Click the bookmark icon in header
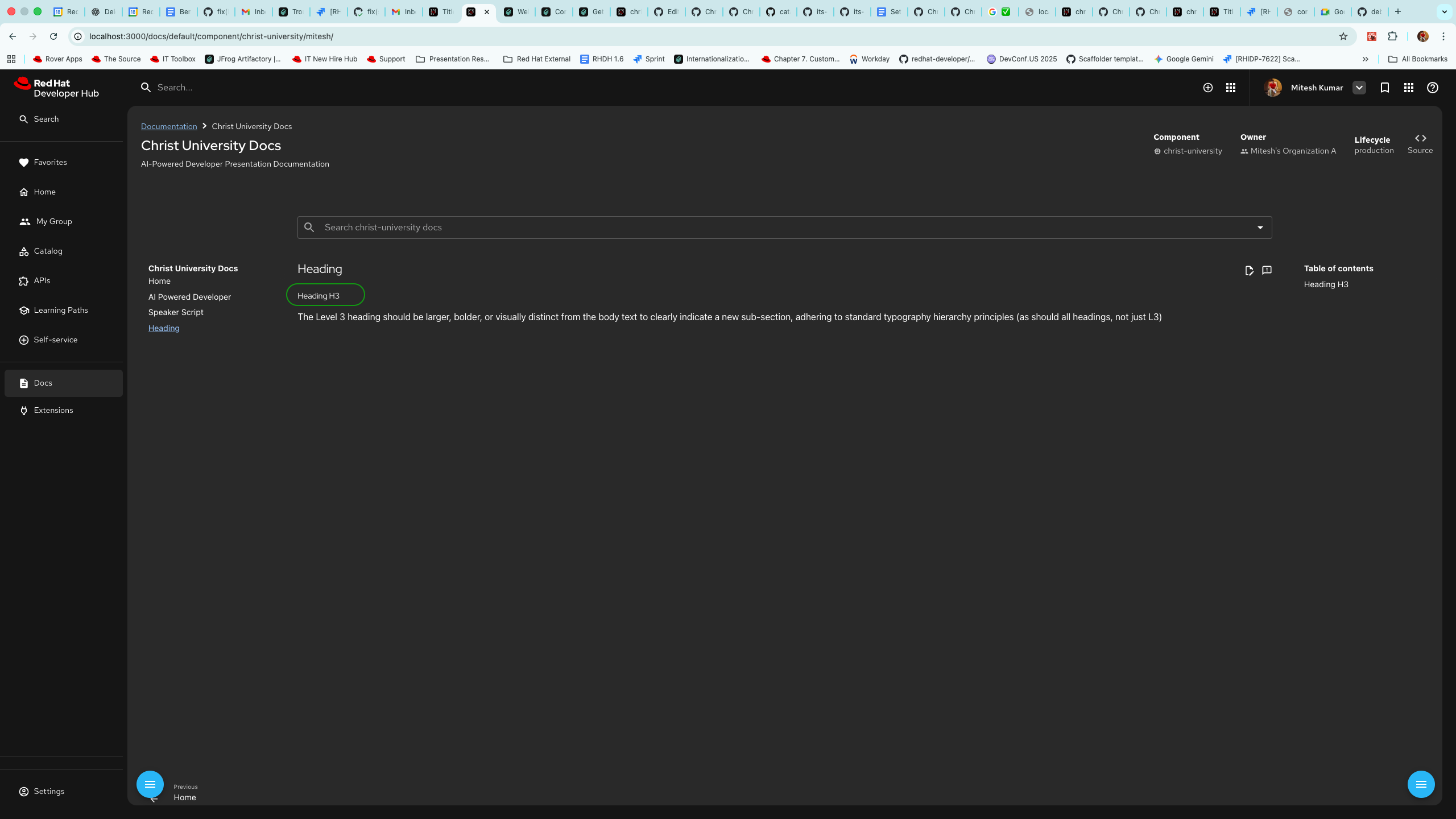Viewport: 1456px width, 819px height. (x=1385, y=88)
